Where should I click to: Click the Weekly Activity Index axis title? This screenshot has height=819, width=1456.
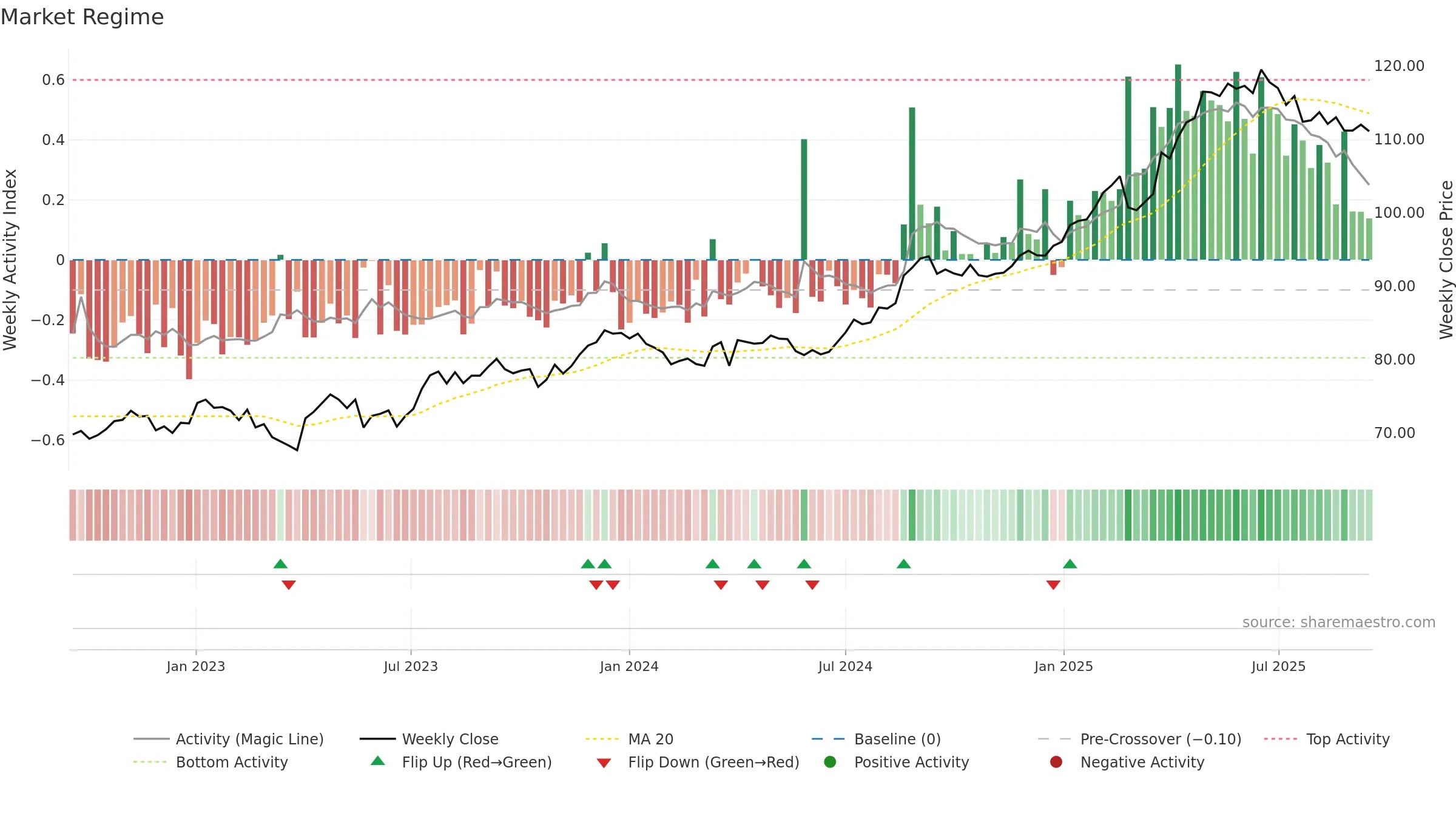pos(10,260)
